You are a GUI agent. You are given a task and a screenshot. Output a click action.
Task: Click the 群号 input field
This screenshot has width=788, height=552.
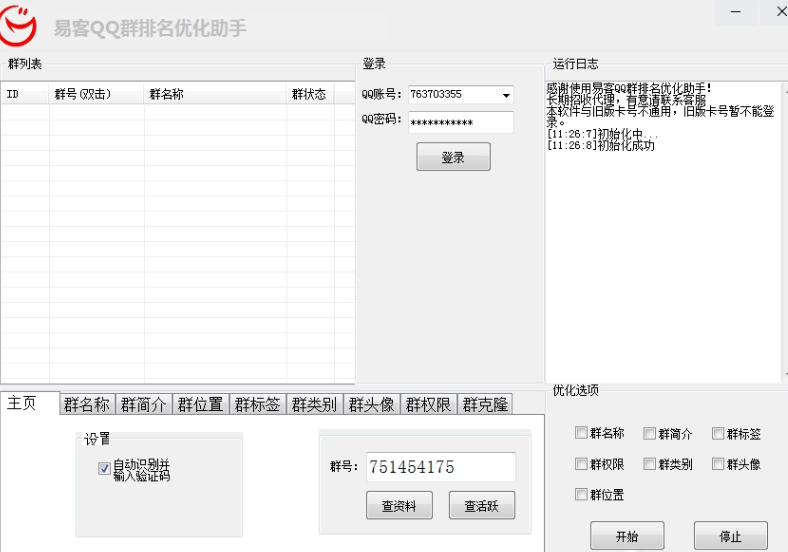[441, 467]
